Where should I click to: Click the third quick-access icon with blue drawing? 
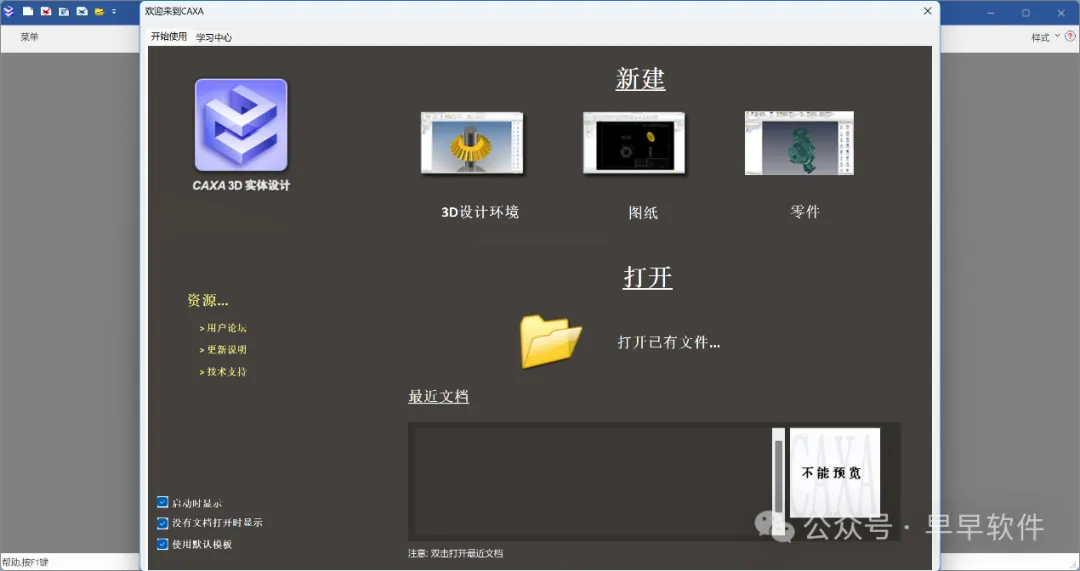click(x=63, y=11)
